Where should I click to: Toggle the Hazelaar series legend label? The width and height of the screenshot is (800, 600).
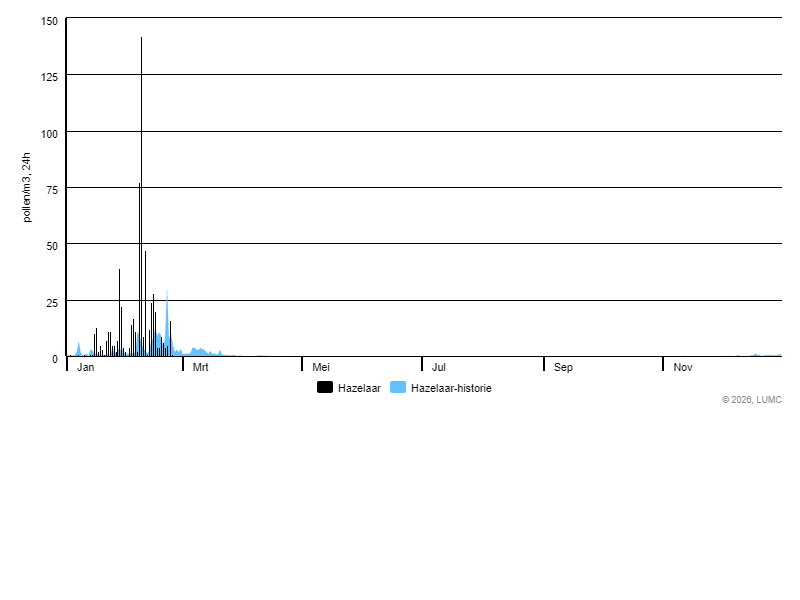[360, 388]
